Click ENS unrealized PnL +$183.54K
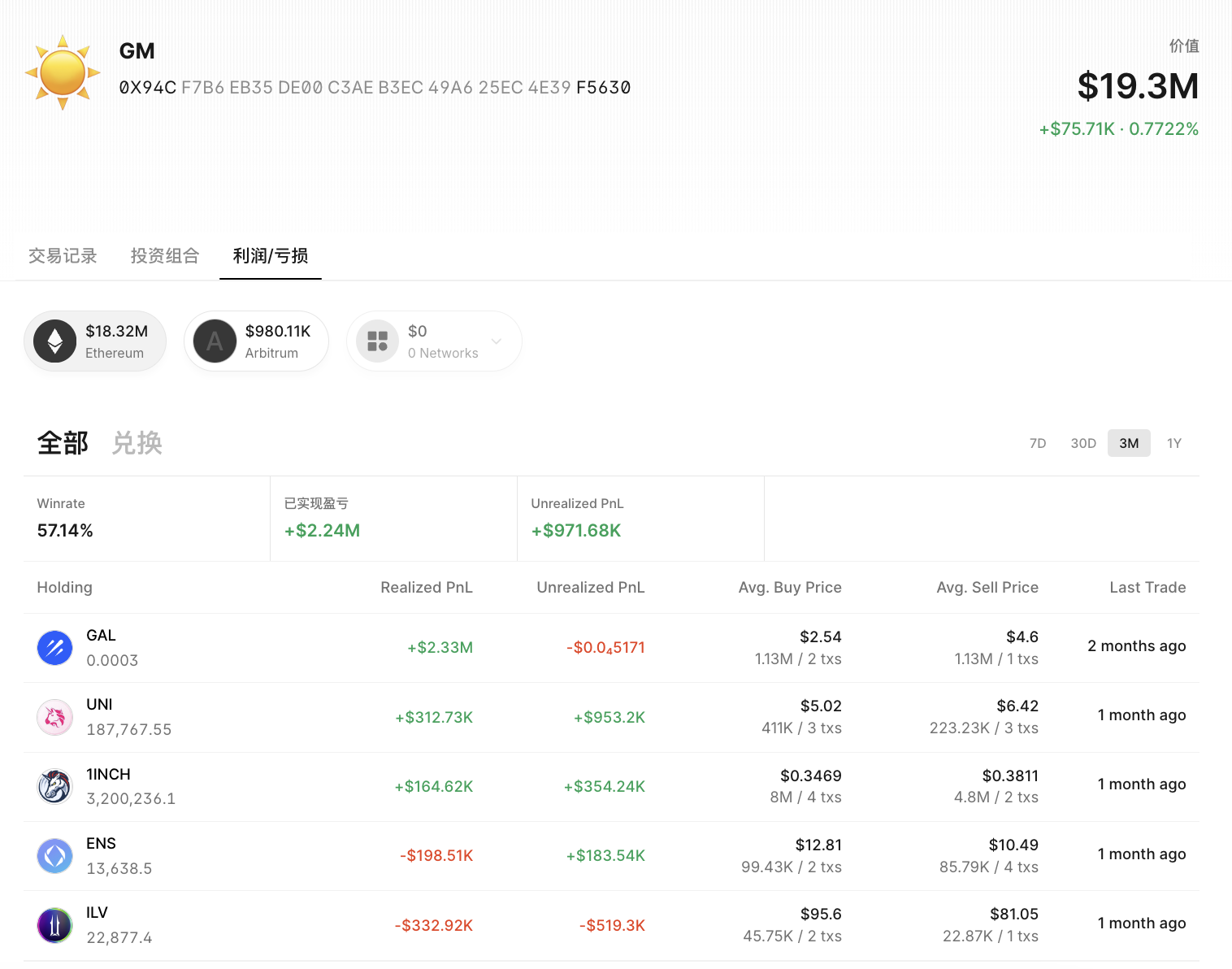Screen dimensions: 1232x969 pos(605,856)
